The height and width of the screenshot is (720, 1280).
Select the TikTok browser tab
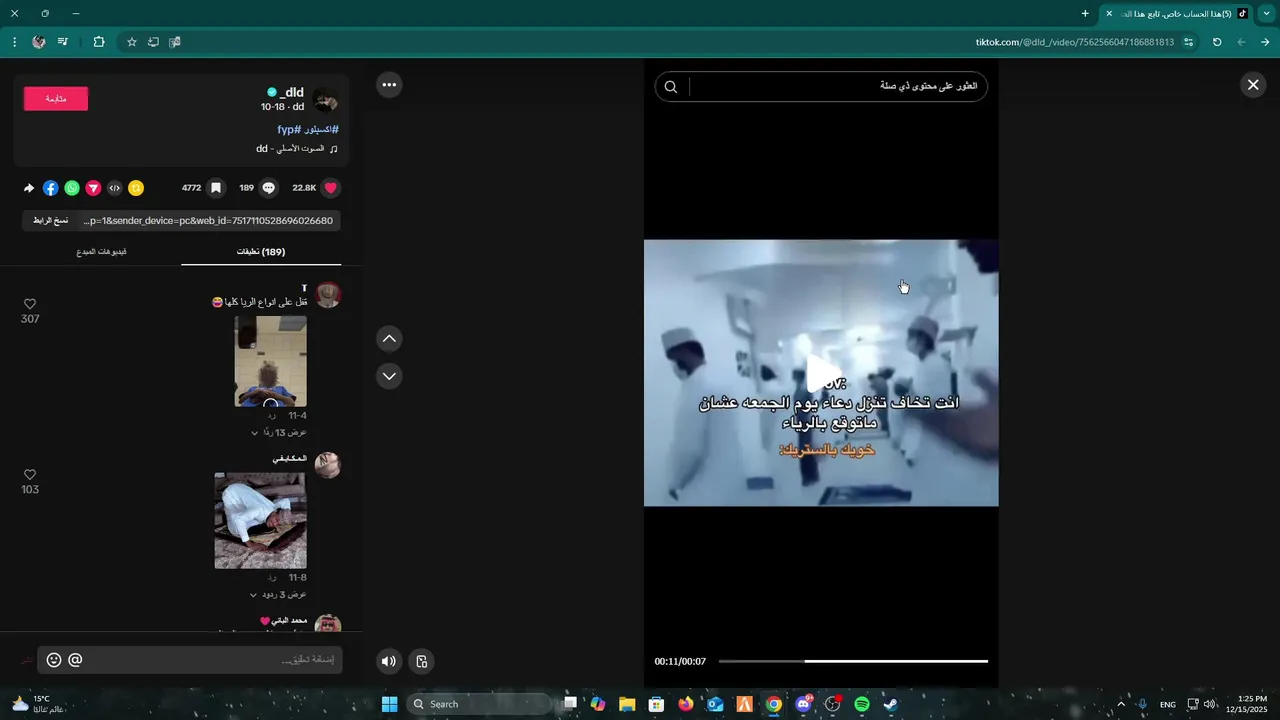click(x=1176, y=14)
